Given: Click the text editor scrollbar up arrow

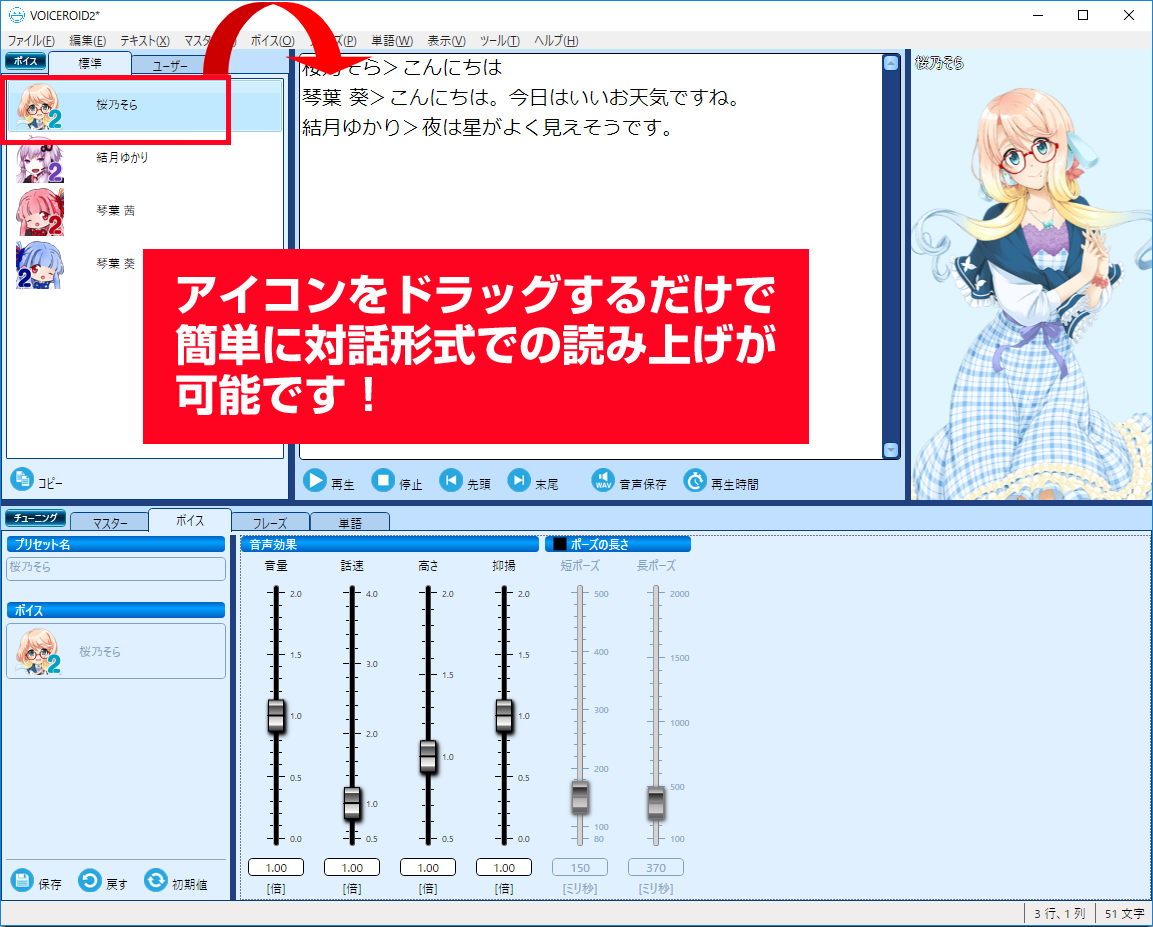Looking at the screenshot, I should pyautogui.click(x=890, y=64).
